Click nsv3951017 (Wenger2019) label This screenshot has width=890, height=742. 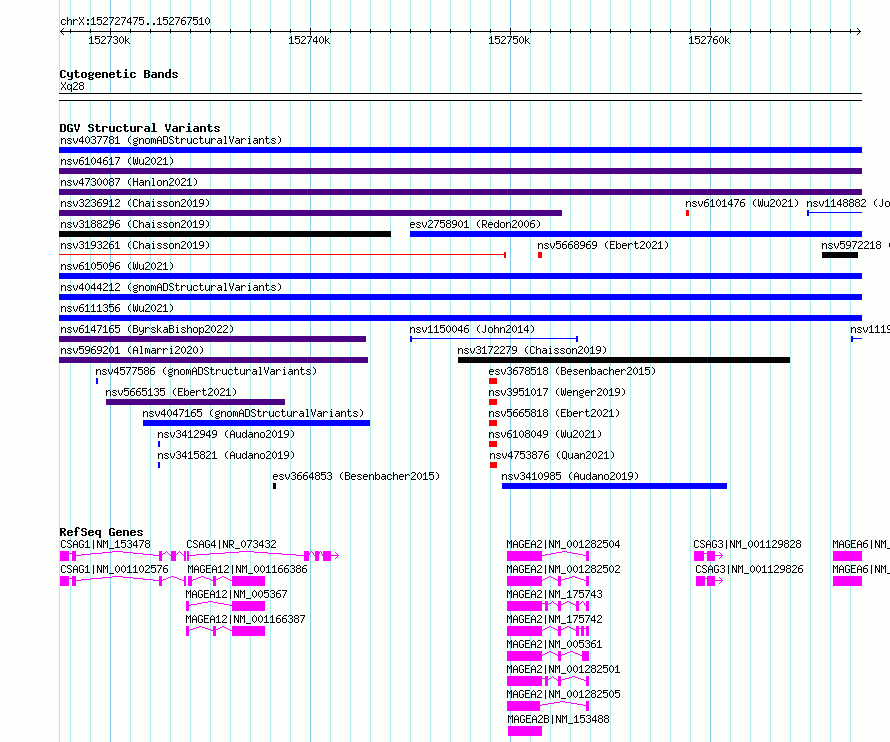point(557,392)
